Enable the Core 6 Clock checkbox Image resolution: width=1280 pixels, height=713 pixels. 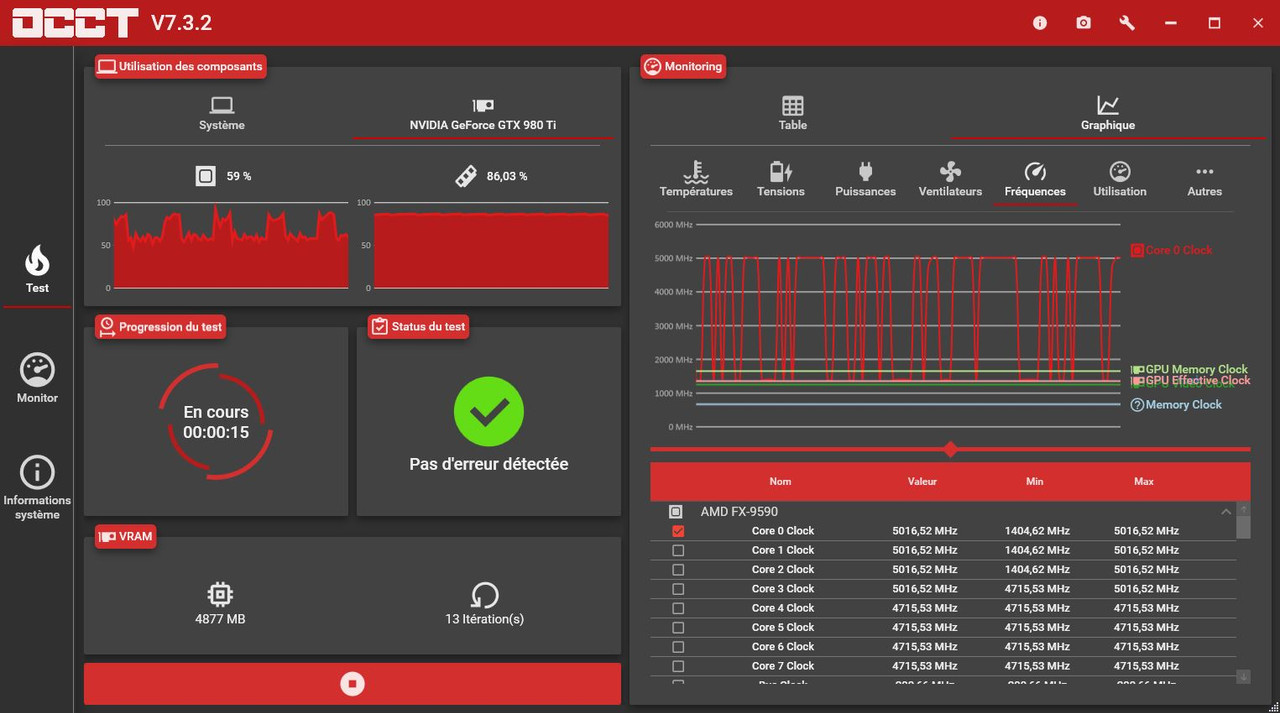click(678, 647)
